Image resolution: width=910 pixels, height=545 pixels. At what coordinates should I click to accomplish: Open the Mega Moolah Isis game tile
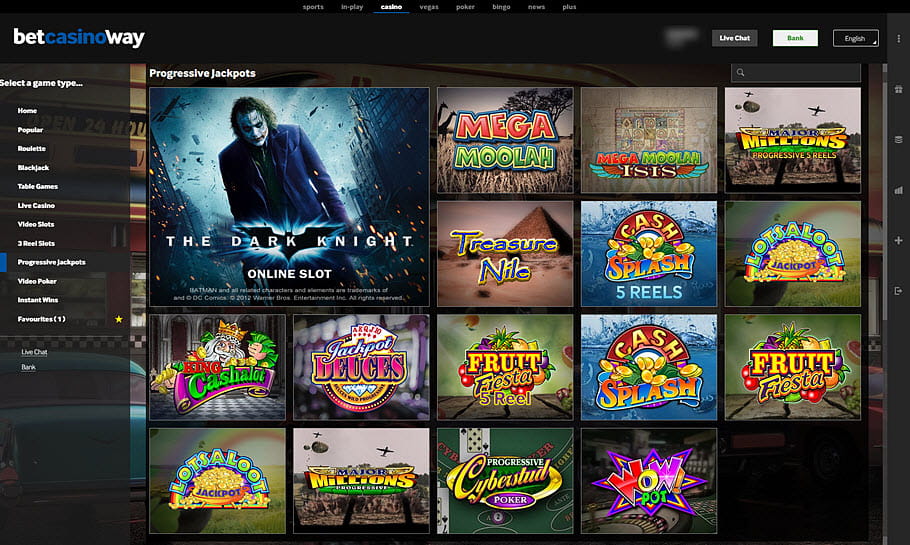(649, 140)
